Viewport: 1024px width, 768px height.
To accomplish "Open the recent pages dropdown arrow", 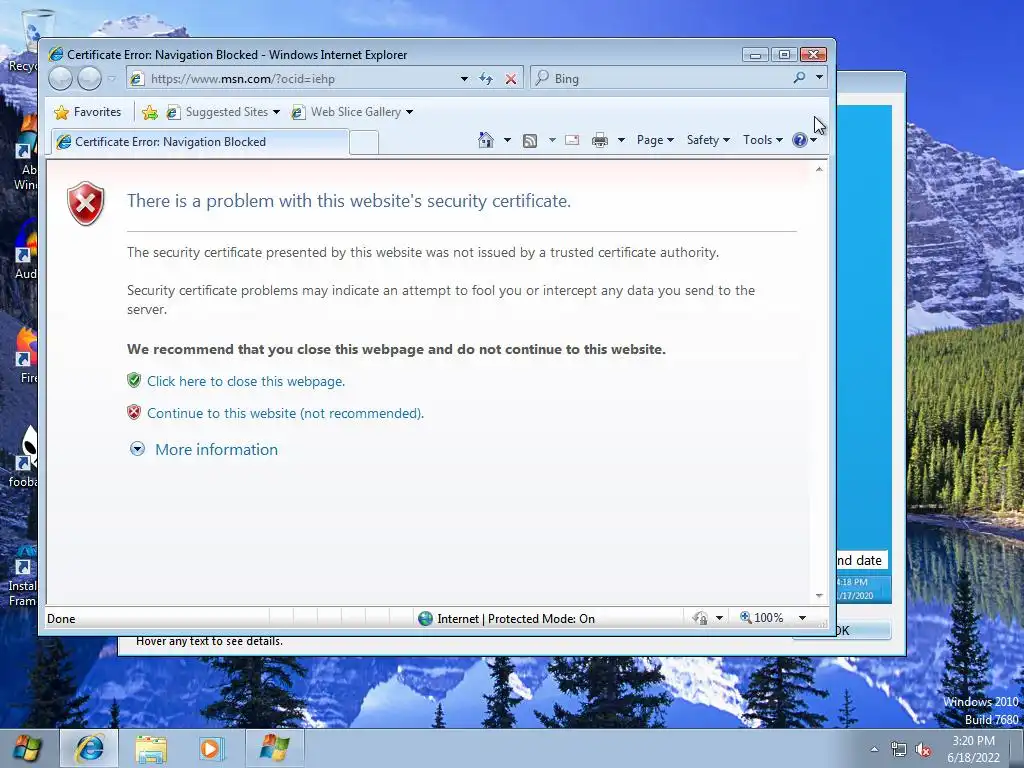I will [112, 79].
